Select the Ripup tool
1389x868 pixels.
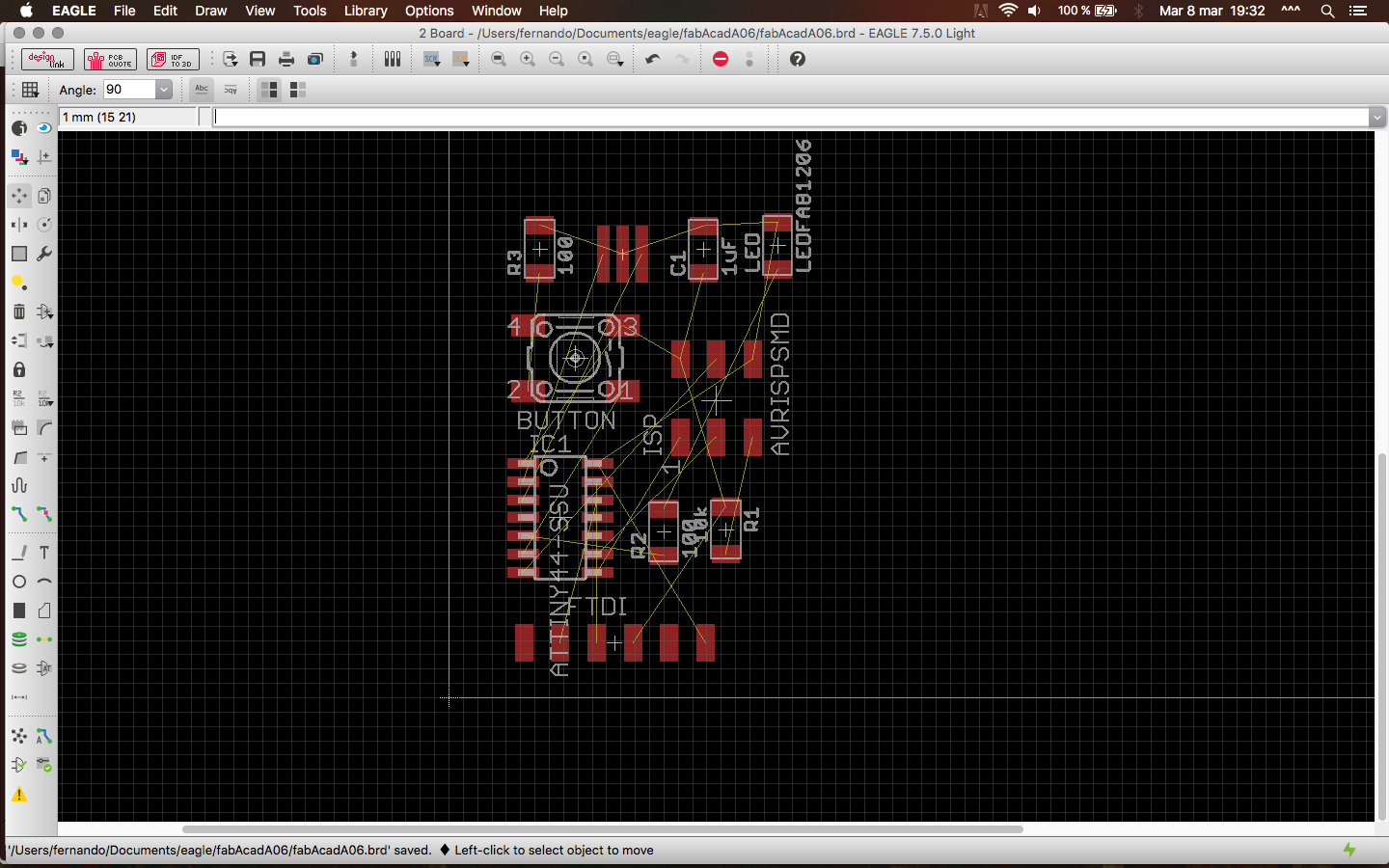coord(44,514)
